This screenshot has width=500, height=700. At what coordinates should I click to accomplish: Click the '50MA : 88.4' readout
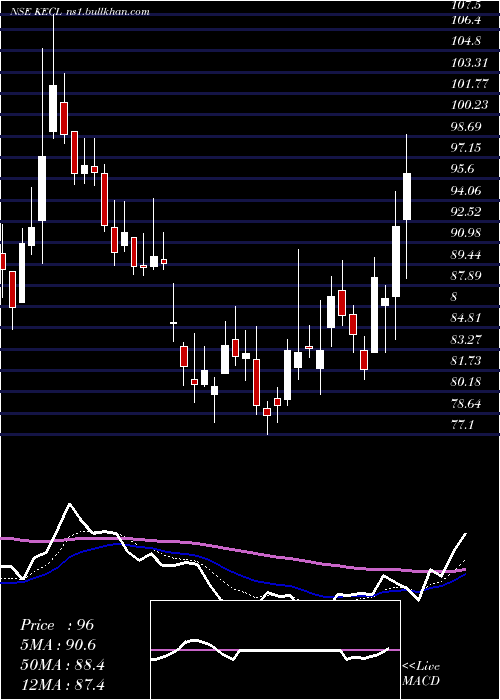[x=62, y=665]
